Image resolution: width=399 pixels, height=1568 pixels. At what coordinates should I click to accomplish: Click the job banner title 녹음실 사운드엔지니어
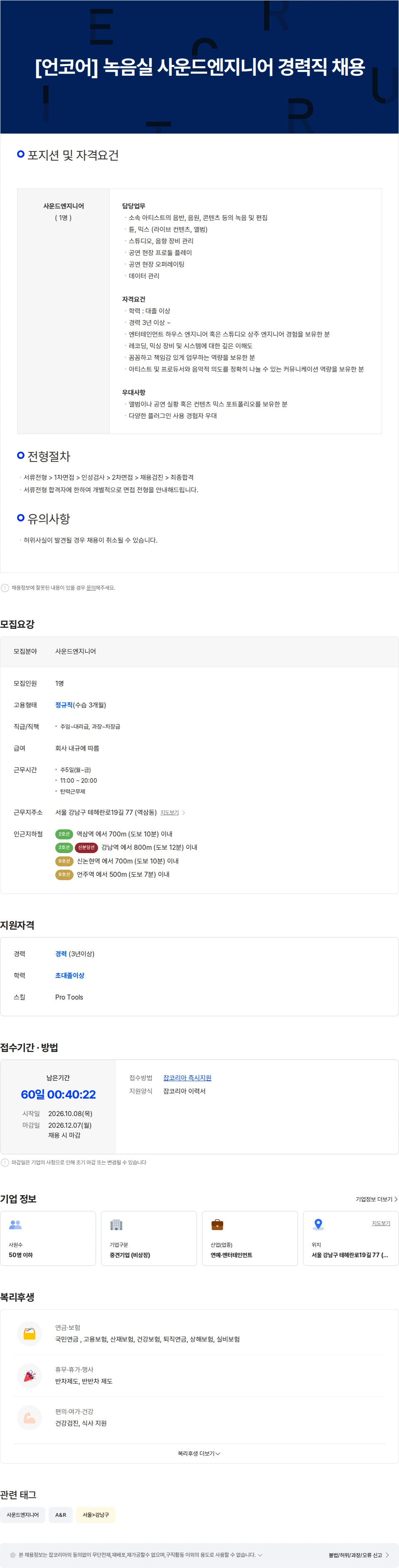pos(199,66)
